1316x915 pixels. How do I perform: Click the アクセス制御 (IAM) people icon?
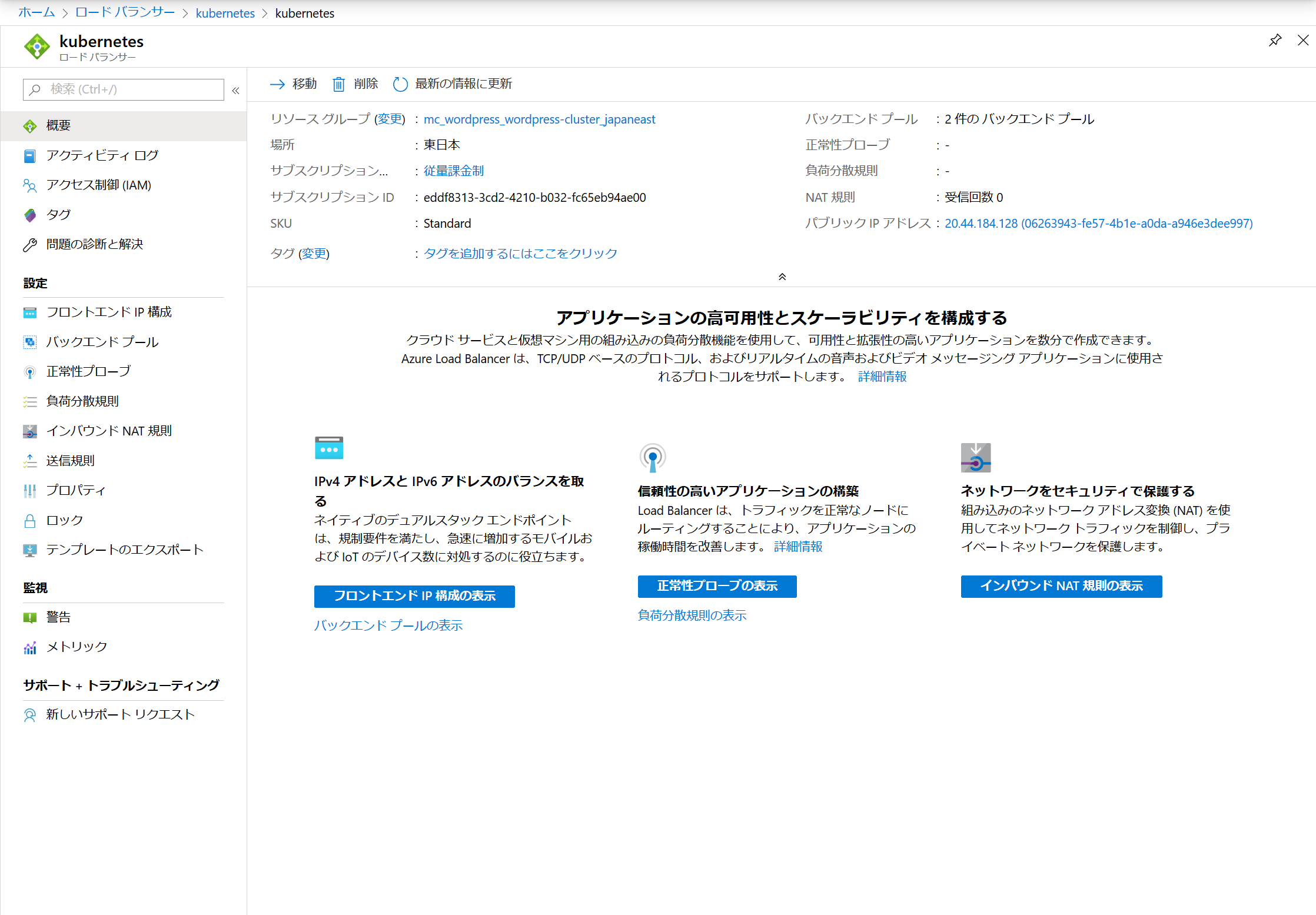(30, 185)
